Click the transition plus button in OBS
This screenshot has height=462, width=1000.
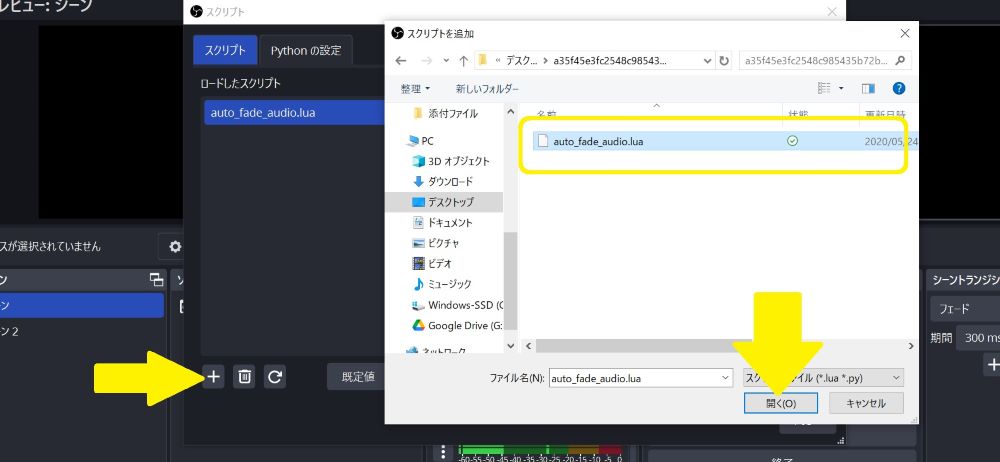coord(992,365)
